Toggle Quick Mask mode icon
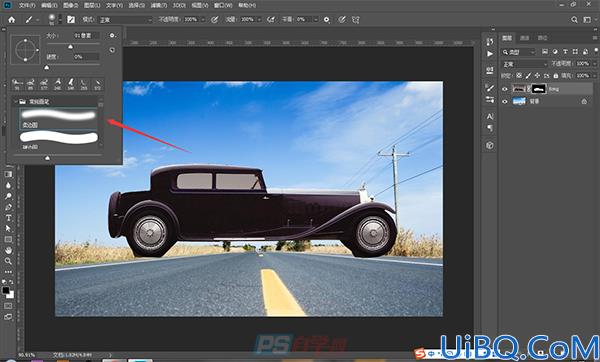Image resolution: width=600 pixels, height=362 pixels. click(8, 306)
